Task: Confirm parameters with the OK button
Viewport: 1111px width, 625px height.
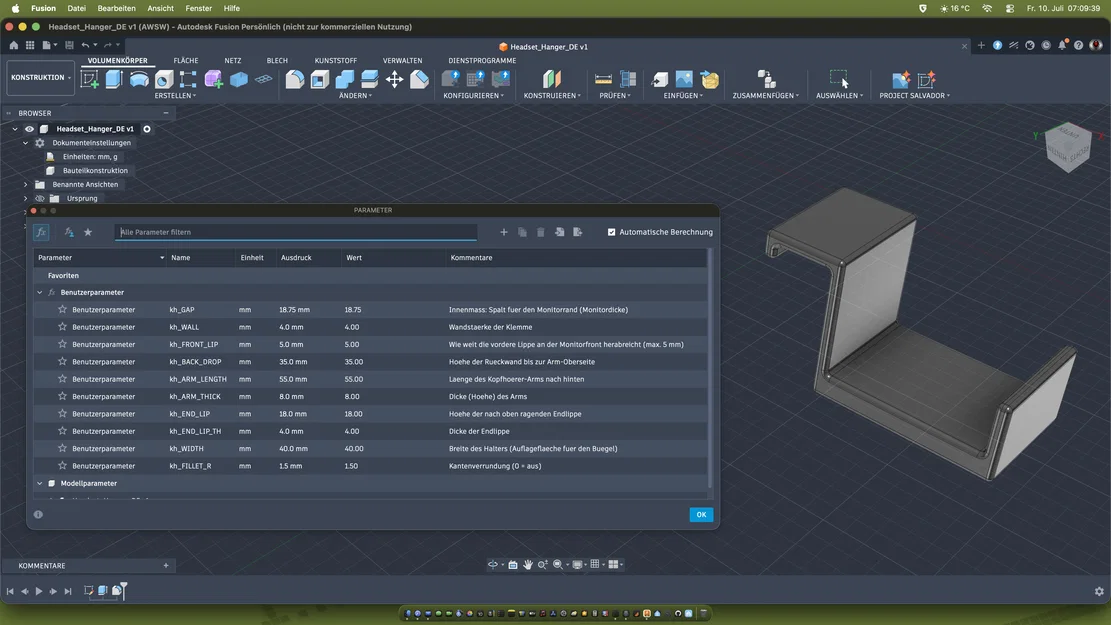Action: coord(701,514)
